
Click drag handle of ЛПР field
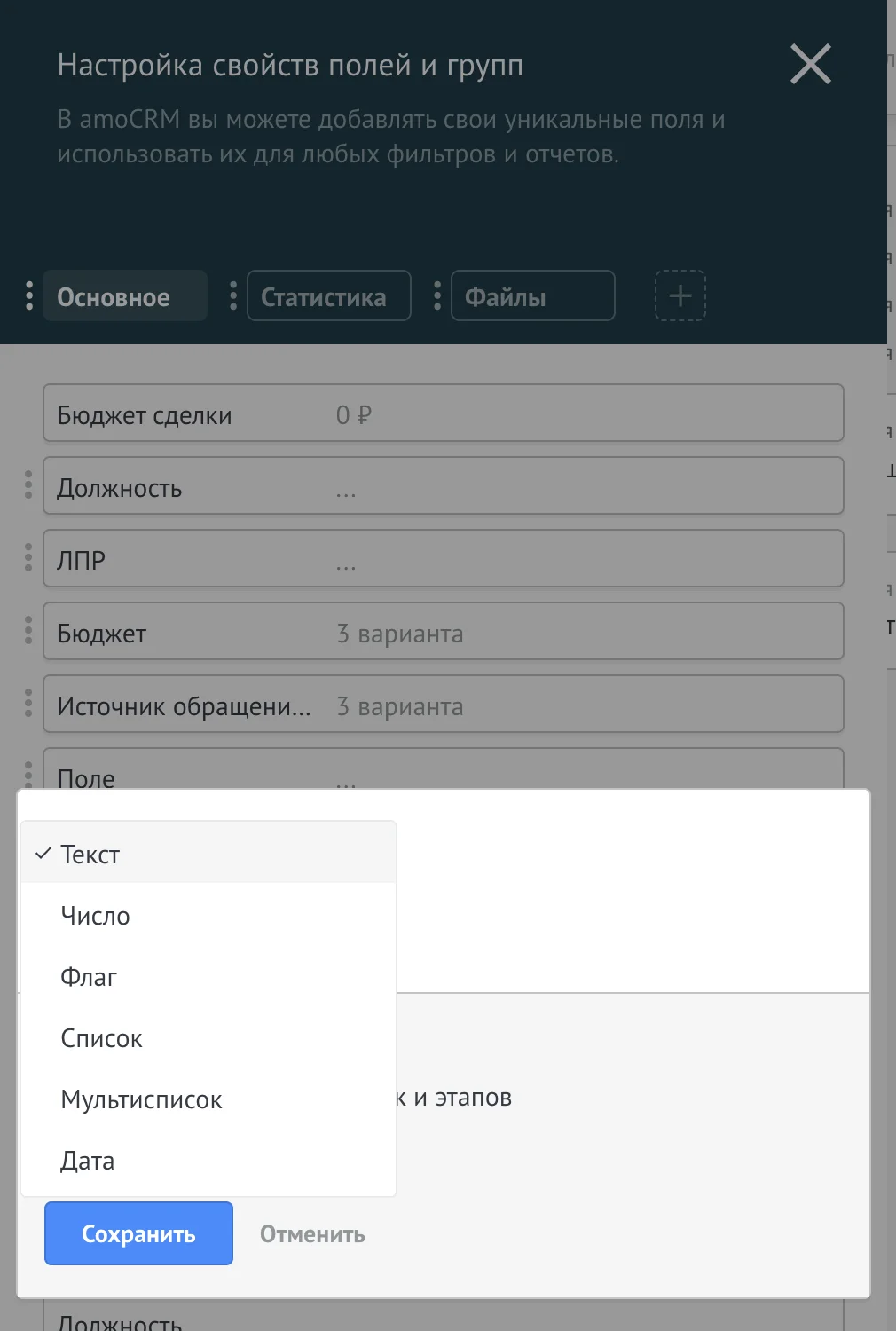(x=28, y=558)
